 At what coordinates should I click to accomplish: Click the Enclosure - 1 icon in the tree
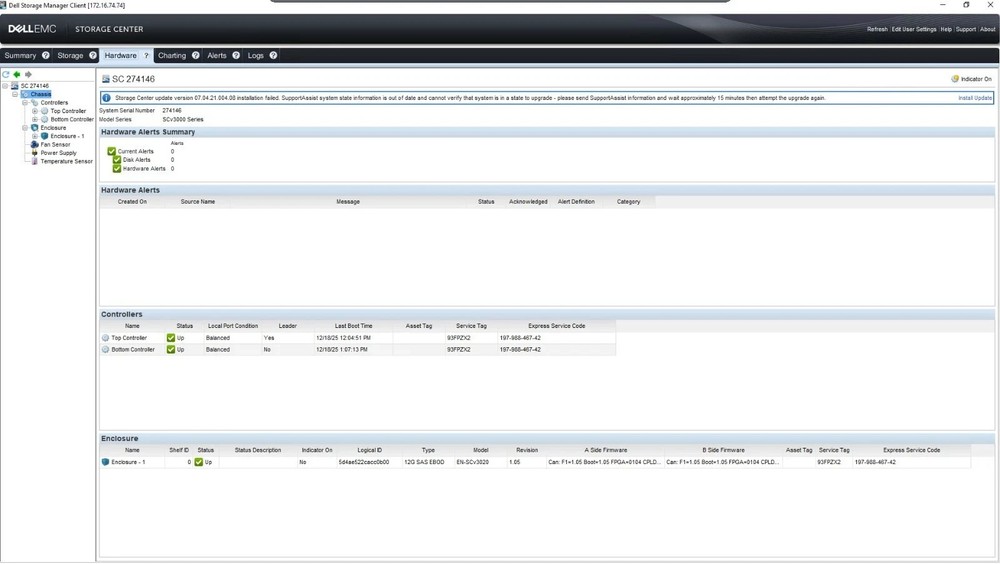pyautogui.click(x=45, y=136)
